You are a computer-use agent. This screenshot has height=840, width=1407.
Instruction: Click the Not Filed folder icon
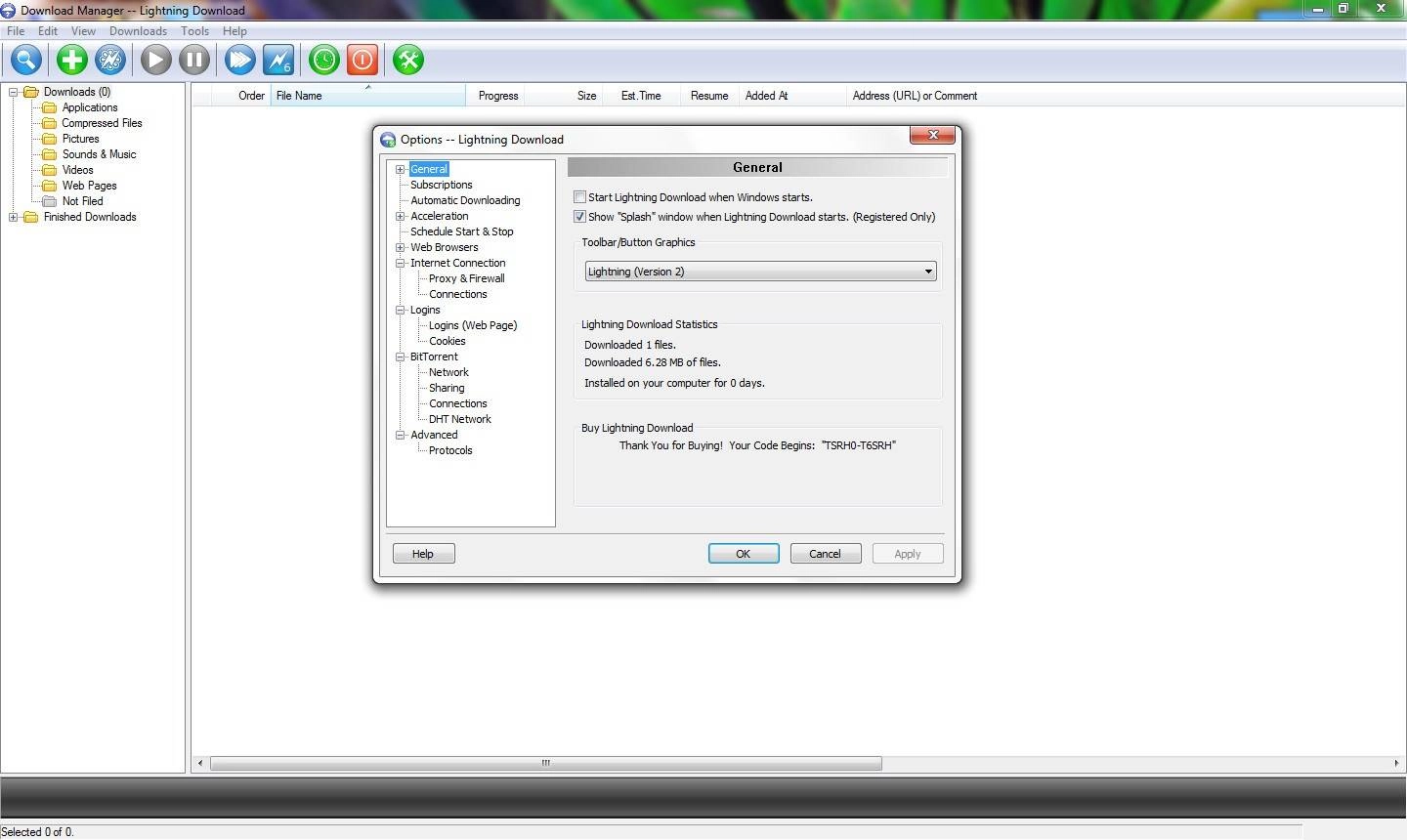(49, 201)
